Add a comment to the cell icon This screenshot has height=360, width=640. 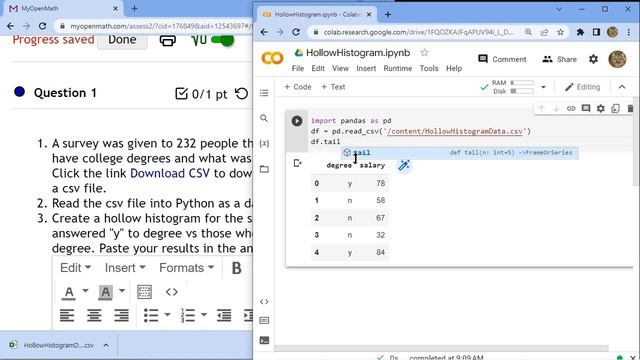586,108
